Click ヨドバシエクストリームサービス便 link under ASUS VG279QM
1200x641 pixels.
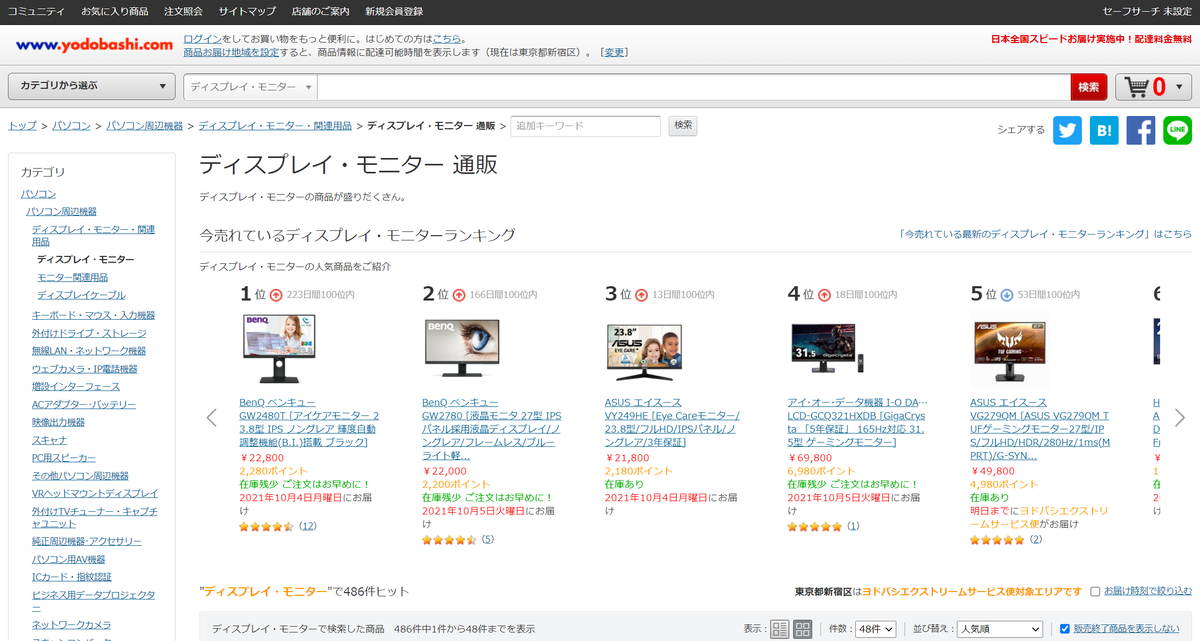pyautogui.click(x=1038, y=517)
